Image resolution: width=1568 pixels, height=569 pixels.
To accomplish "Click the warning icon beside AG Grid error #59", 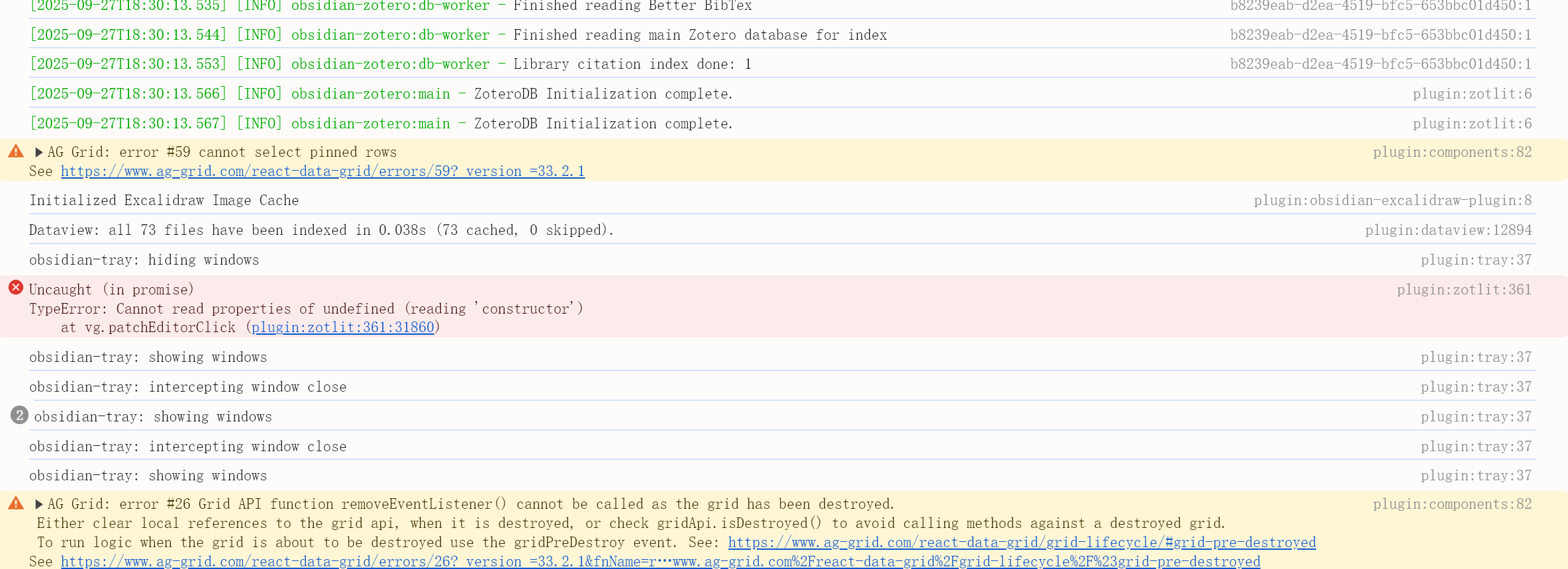I will coord(16,152).
